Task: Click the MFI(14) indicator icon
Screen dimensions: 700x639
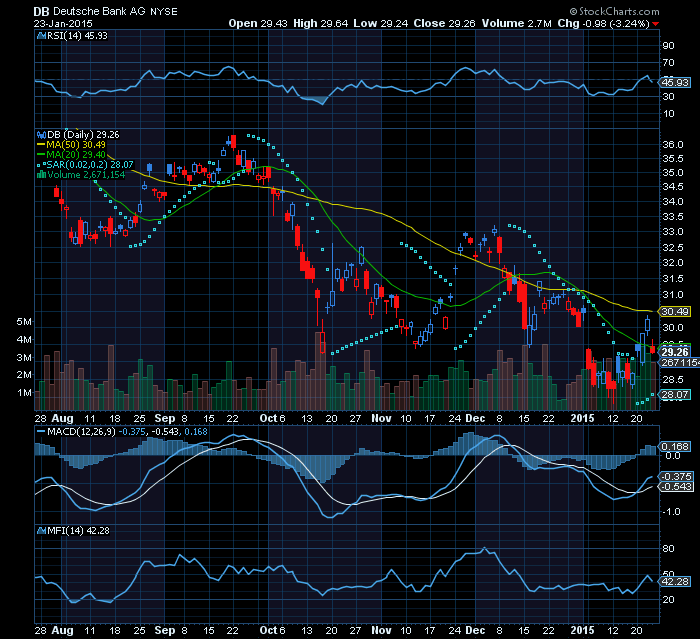Action: click(41, 530)
